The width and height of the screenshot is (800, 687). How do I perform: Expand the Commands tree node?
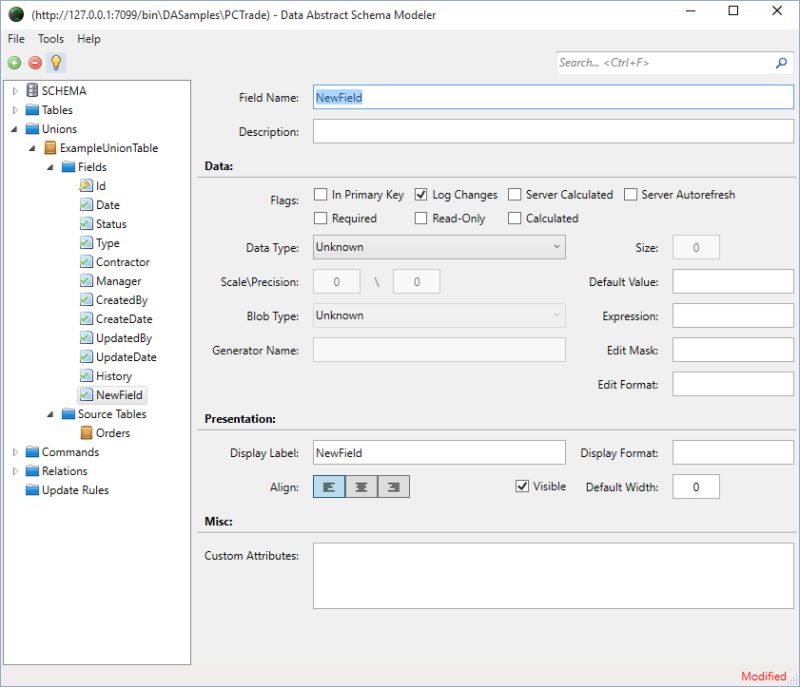click(x=15, y=452)
